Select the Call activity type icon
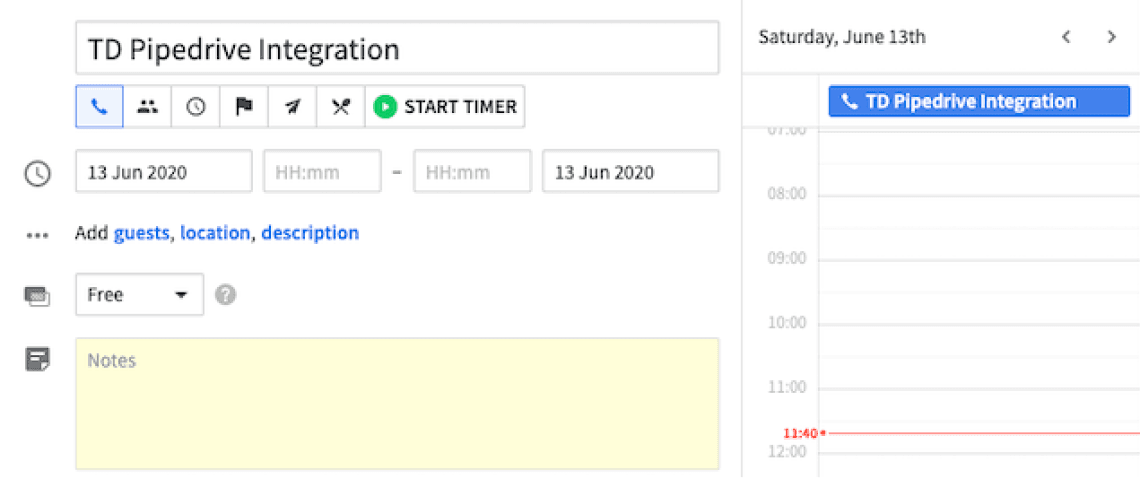The height and width of the screenshot is (478, 1140). pos(100,107)
